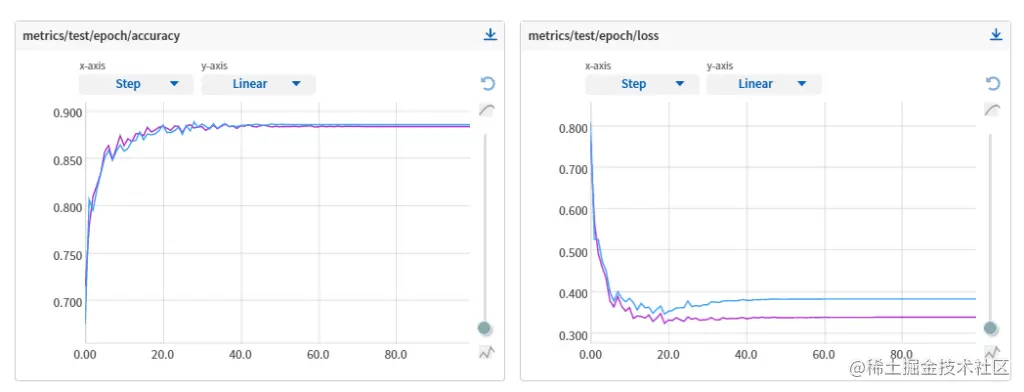The image size is (1024, 392).
Task: Reset zoom on the accuracy chart
Action: 488,84
